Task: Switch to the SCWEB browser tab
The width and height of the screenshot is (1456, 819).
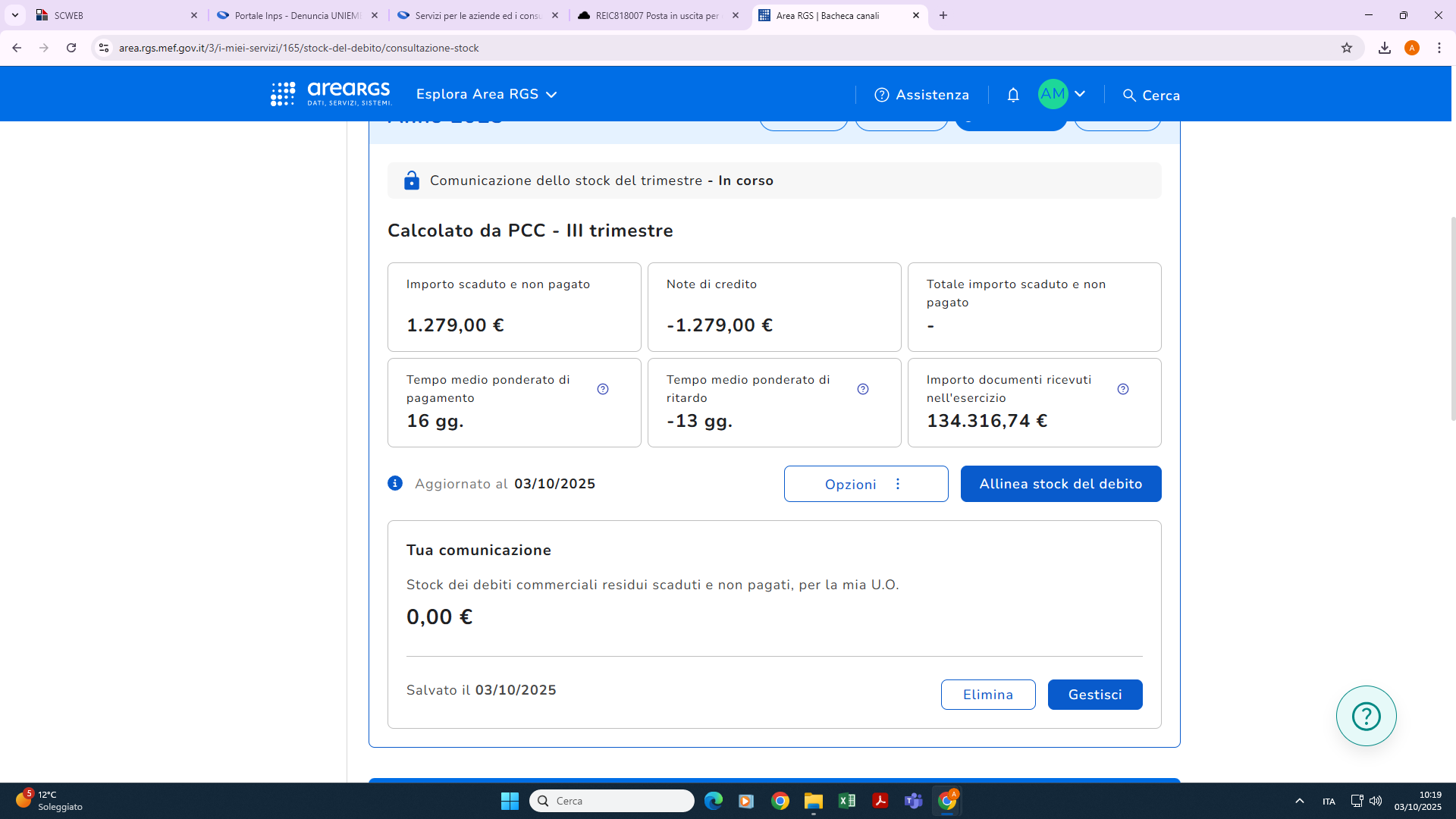Action: pos(114,15)
